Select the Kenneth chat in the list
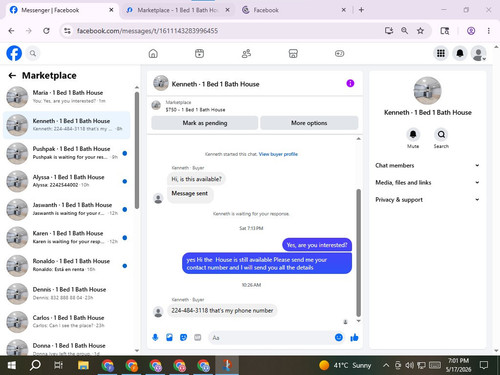 pyautogui.click(x=67, y=125)
